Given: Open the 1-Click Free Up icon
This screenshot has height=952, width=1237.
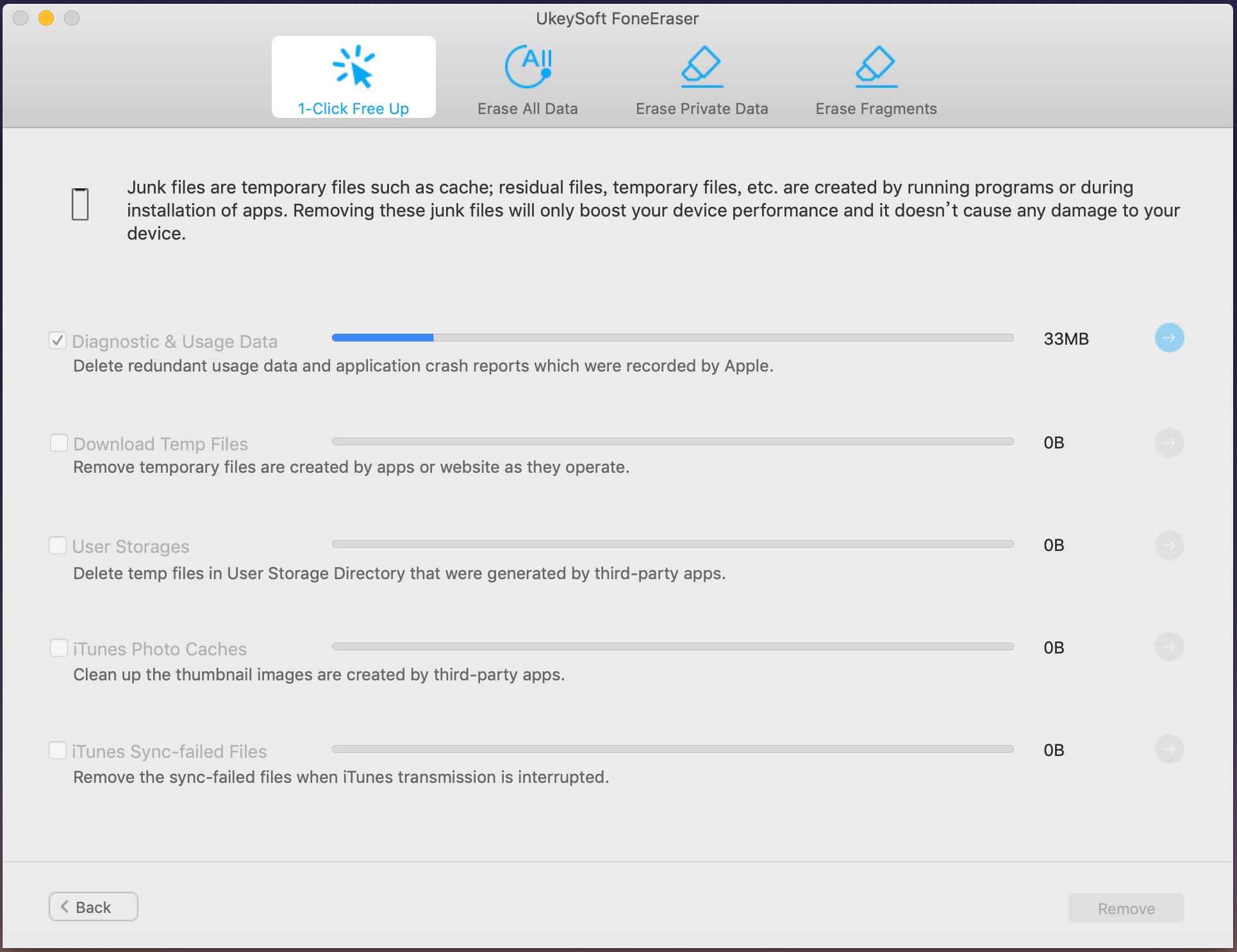Looking at the screenshot, I should [x=353, y=67].
